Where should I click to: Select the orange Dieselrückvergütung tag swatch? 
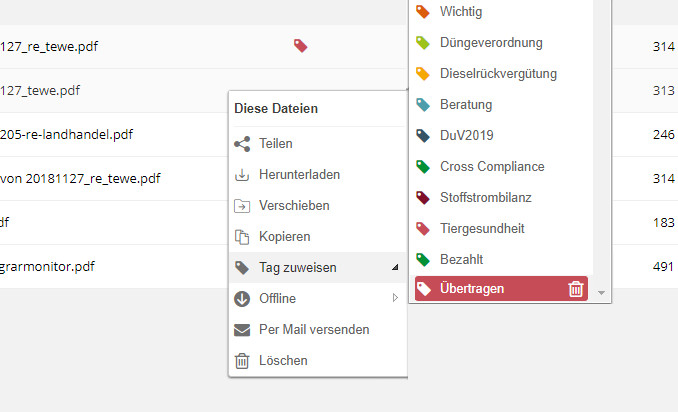point(423,73)
